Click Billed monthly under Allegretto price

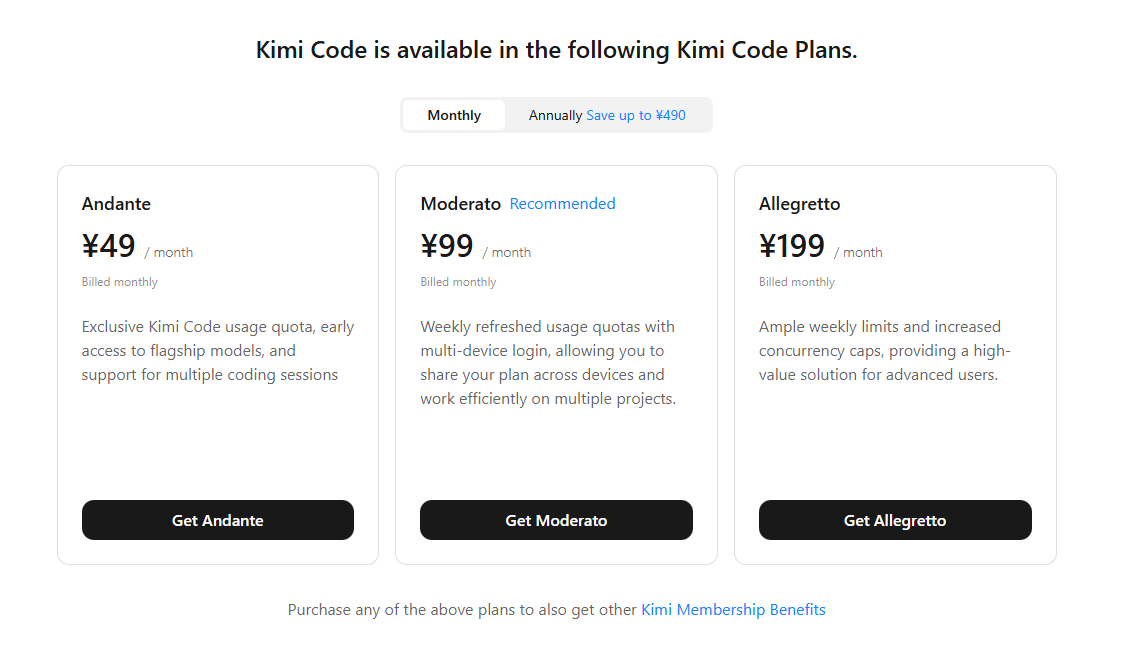[x=797, y=282]
